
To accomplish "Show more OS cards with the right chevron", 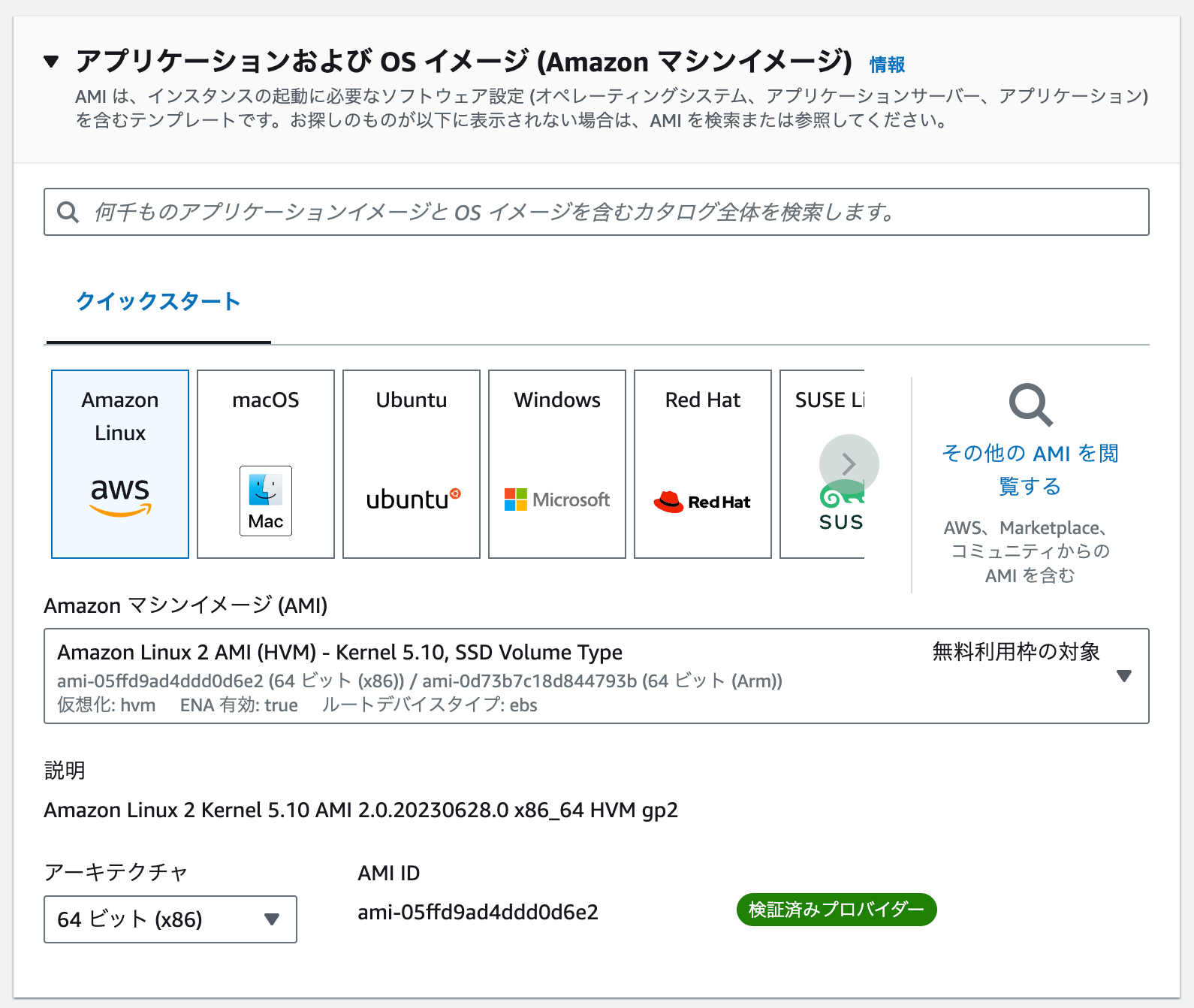I will 849,464.
